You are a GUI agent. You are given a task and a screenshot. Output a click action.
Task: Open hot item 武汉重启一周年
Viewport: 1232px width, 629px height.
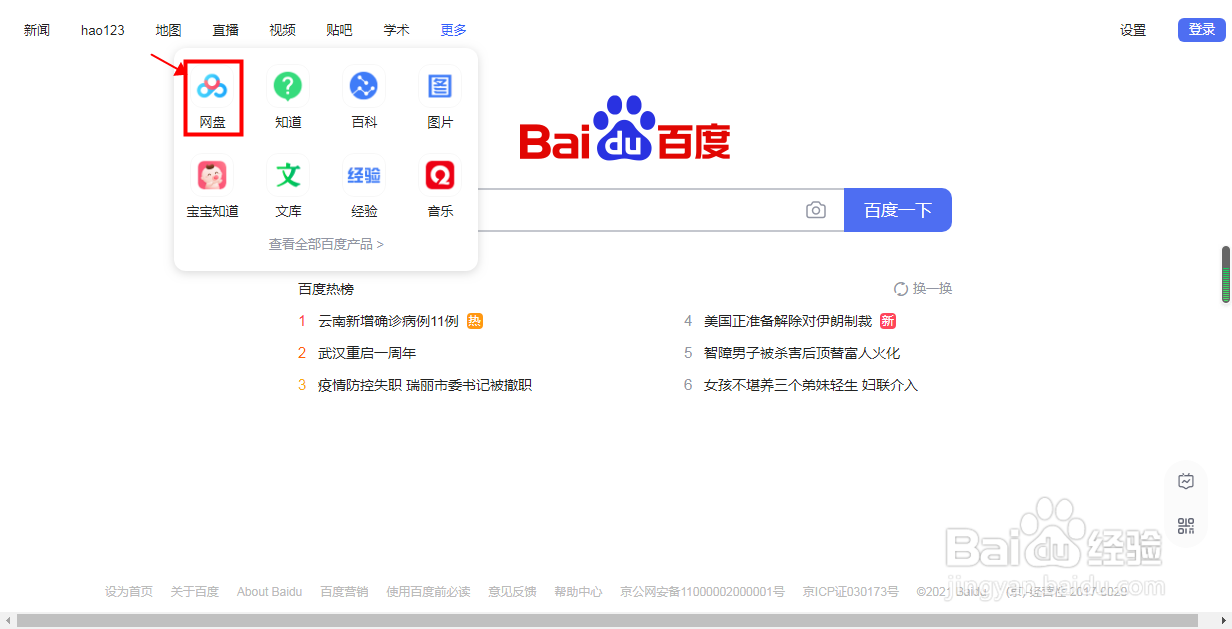[367, 353]
